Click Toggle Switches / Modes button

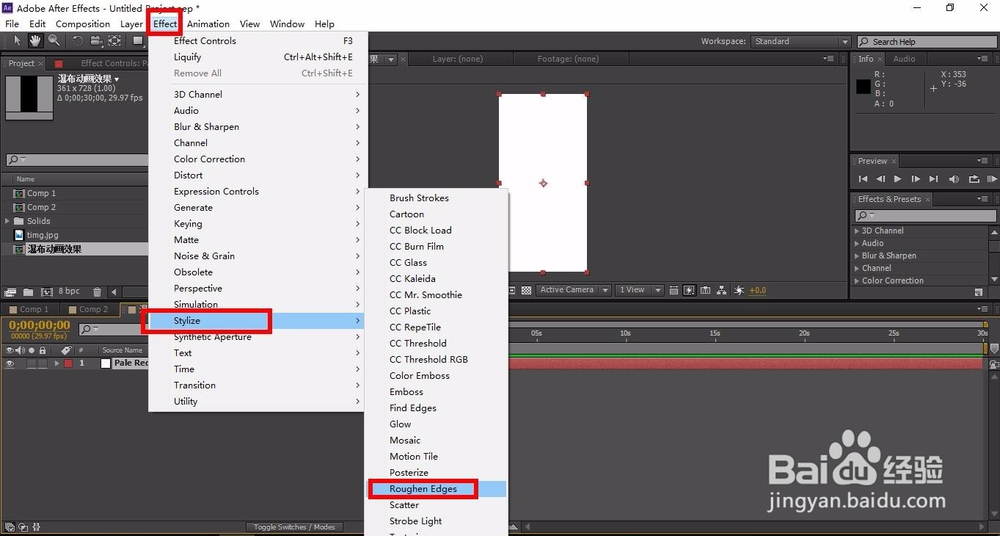(295, 527)
